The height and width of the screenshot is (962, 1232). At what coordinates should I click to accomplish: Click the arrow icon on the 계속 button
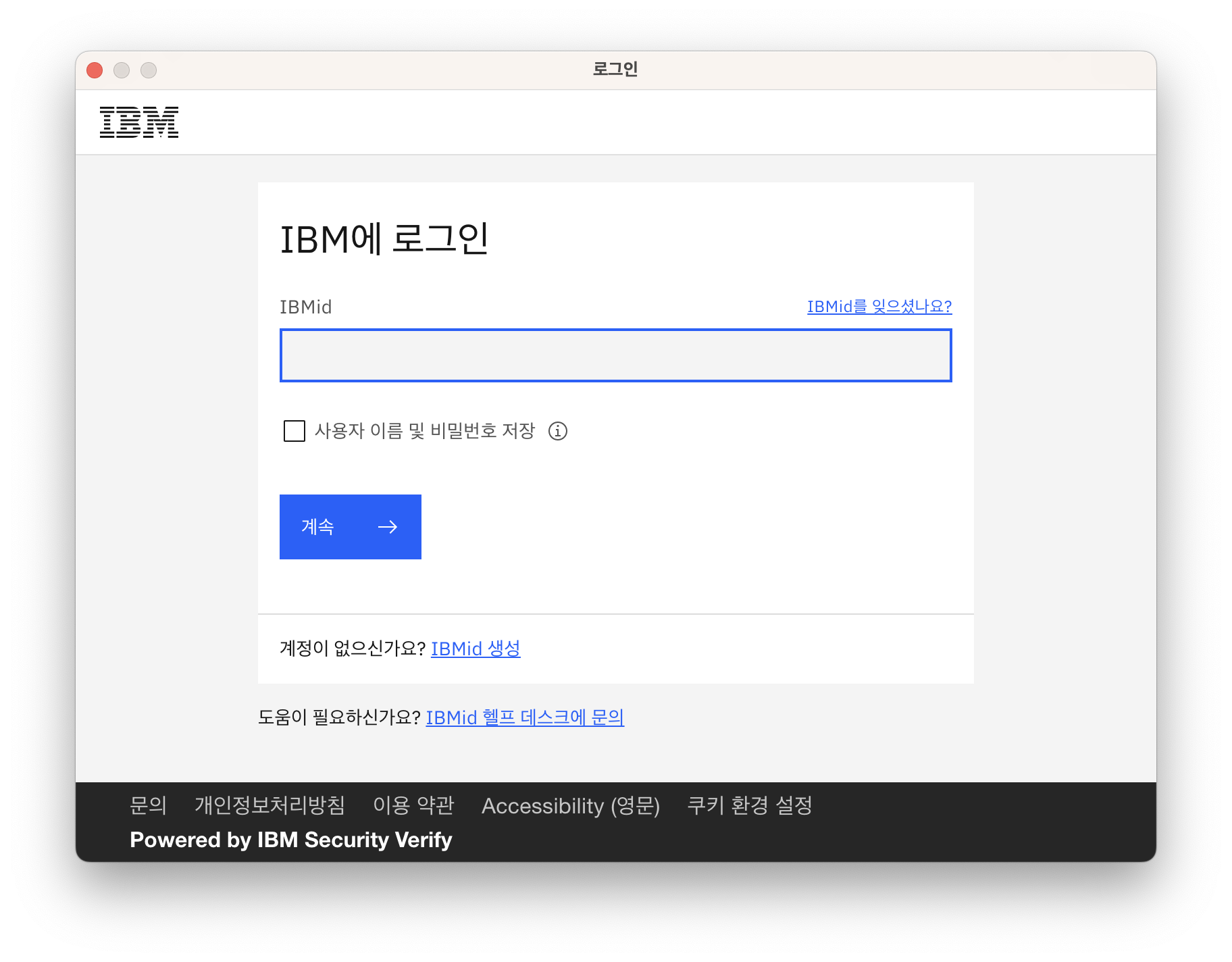click(388, 527)
